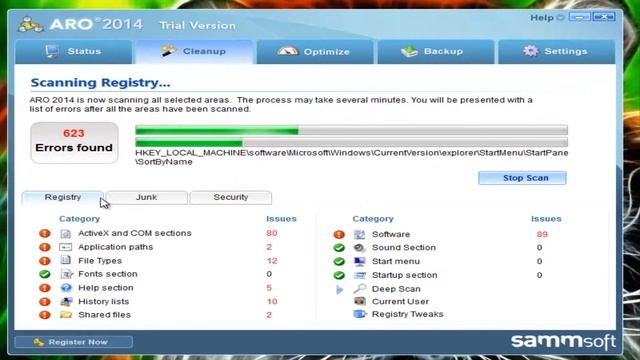Click the History lists icon

pos(66,302)
